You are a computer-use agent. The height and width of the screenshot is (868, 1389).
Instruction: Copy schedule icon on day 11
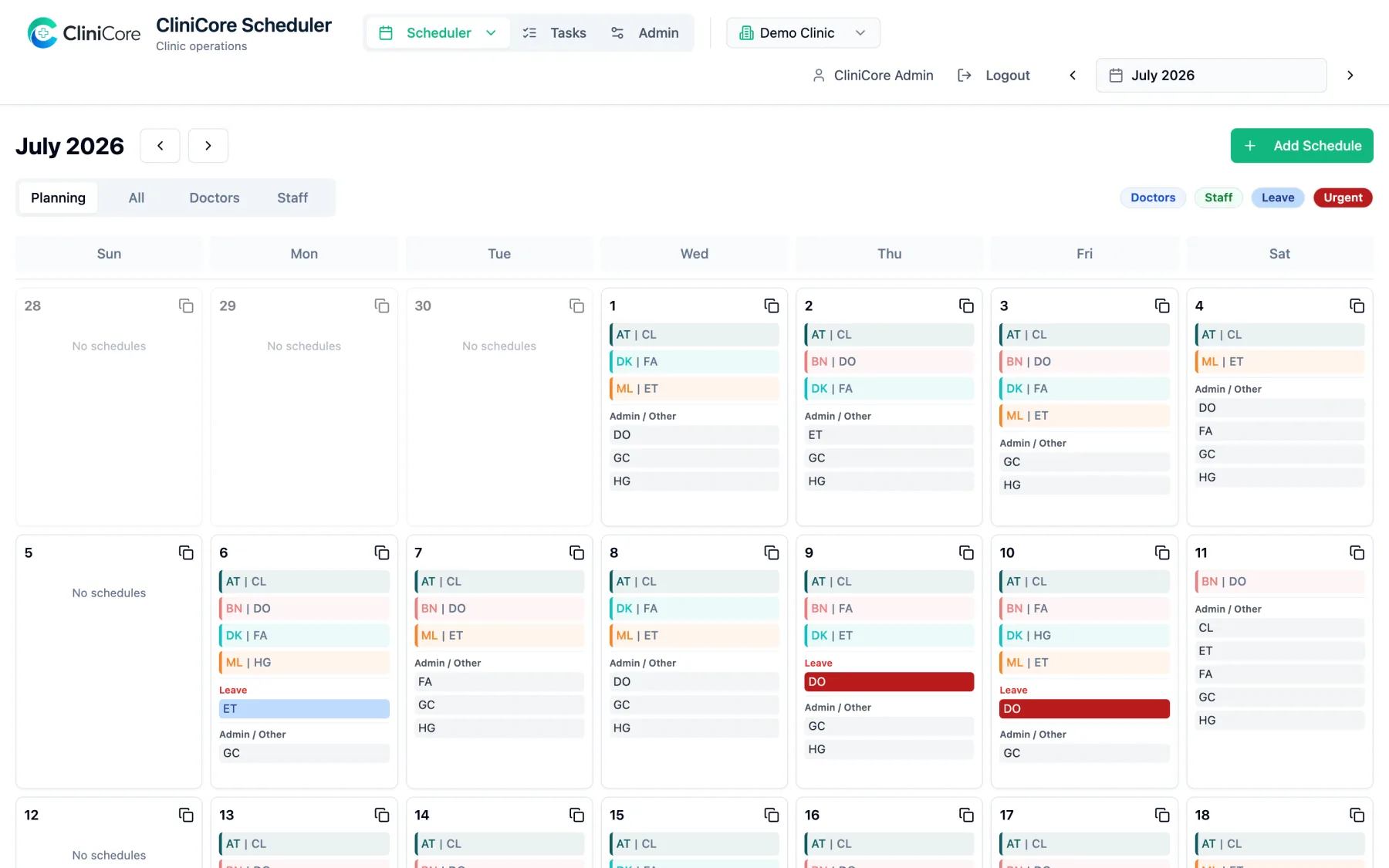point(1357,552)
